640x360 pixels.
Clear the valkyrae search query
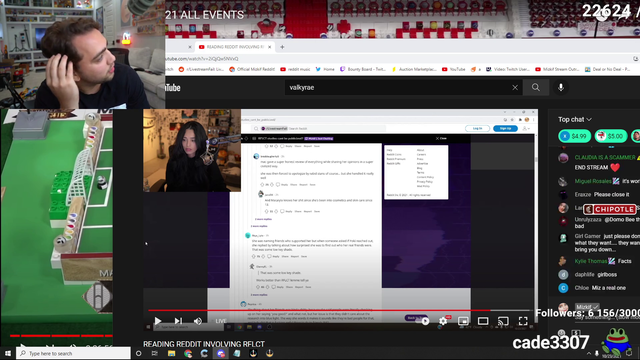coord(515,87)
